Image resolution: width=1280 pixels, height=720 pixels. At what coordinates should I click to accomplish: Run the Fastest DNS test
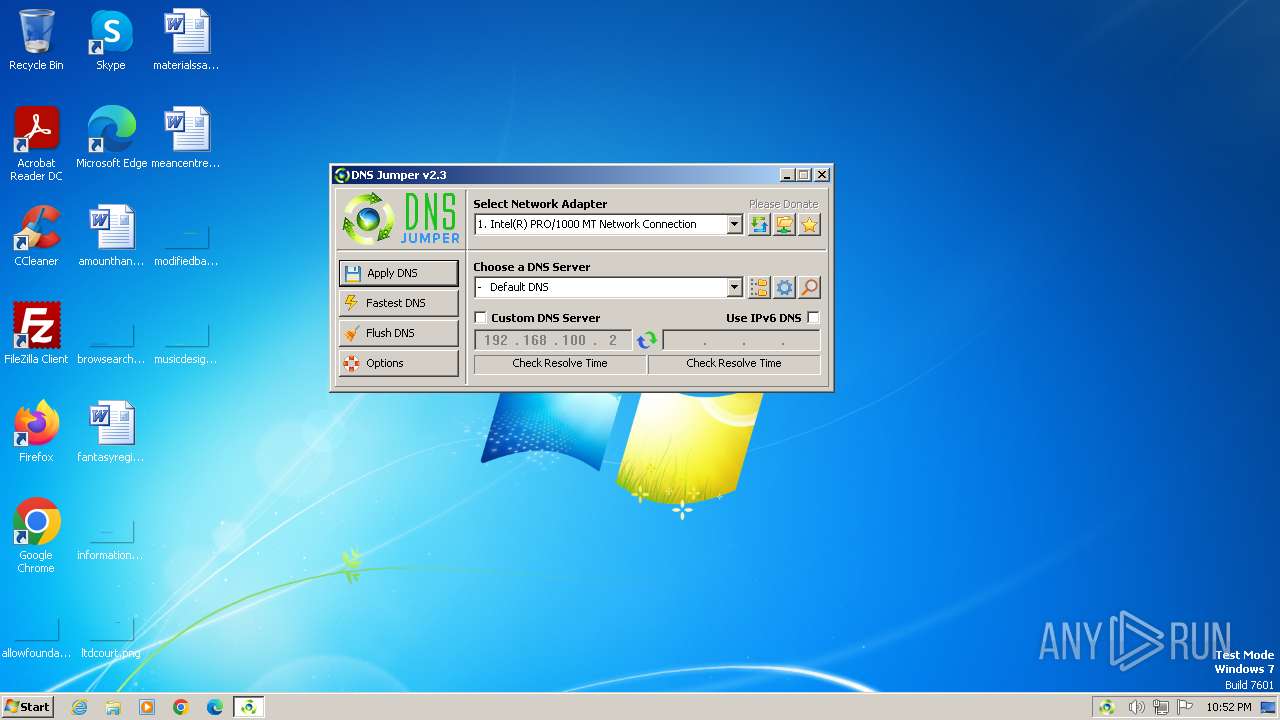(x=398, y=303)
